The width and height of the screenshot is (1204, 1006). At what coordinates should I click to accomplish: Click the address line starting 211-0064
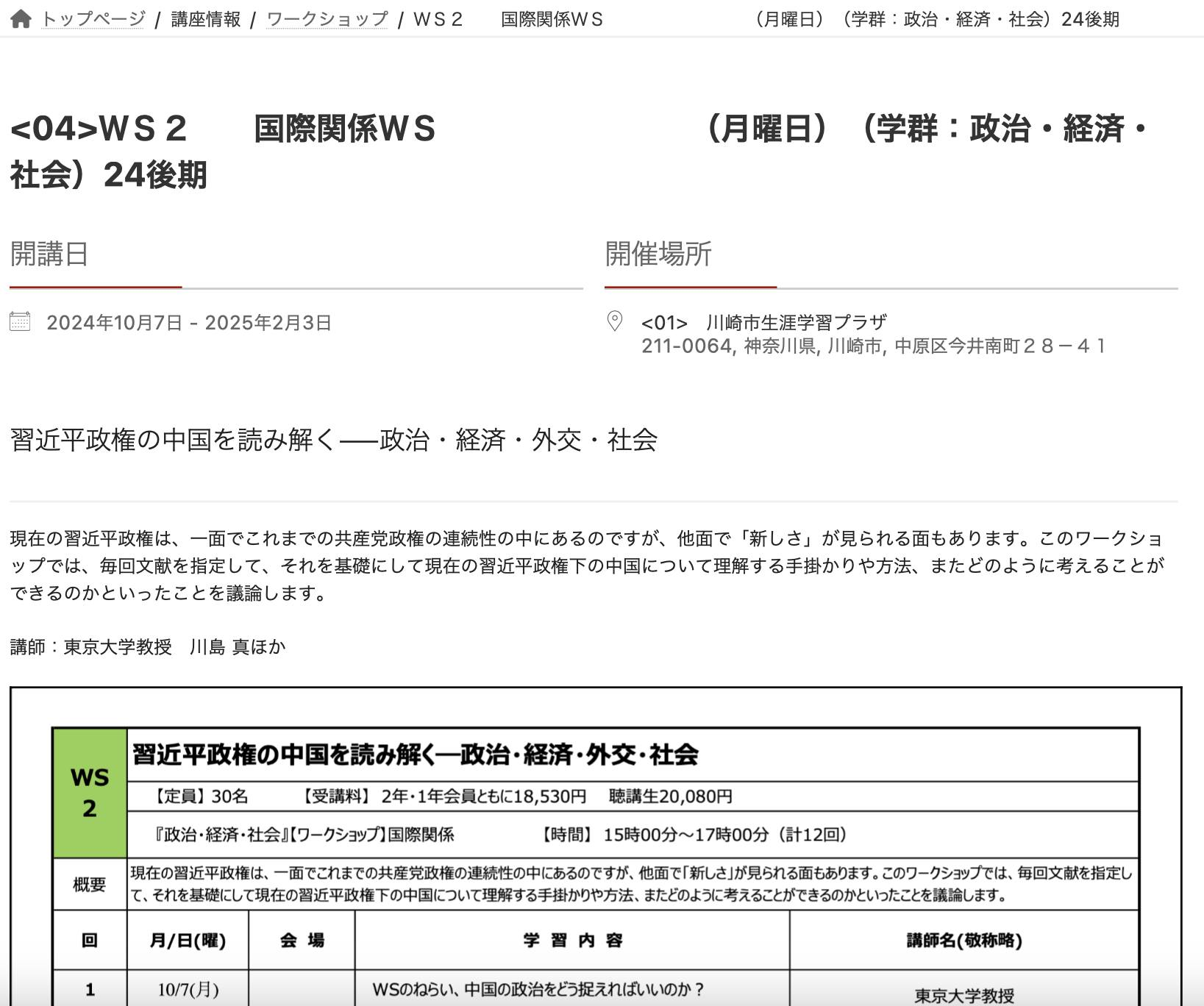point(873,346)
